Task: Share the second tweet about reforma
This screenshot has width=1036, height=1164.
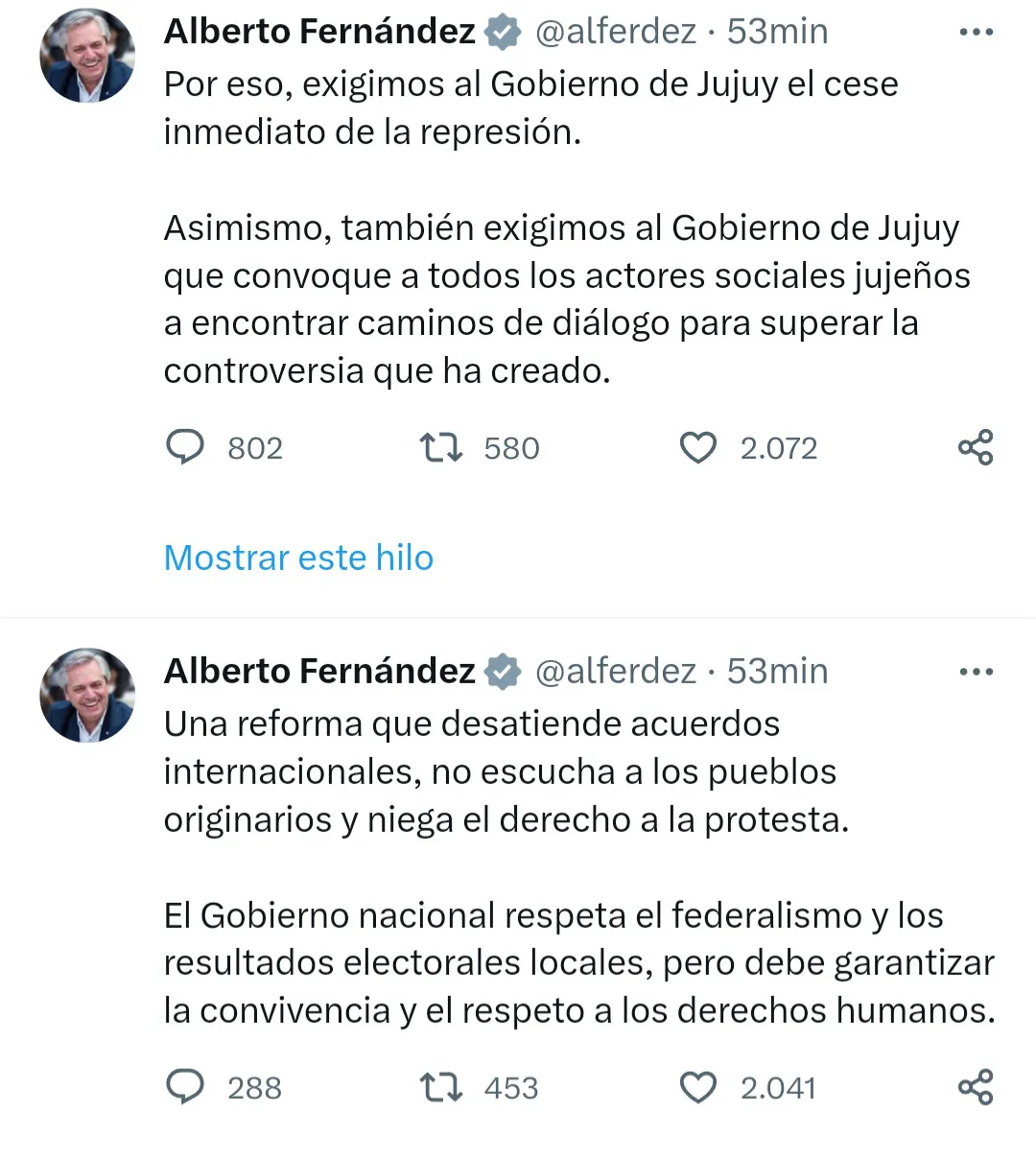Action: click(976, 1087)
